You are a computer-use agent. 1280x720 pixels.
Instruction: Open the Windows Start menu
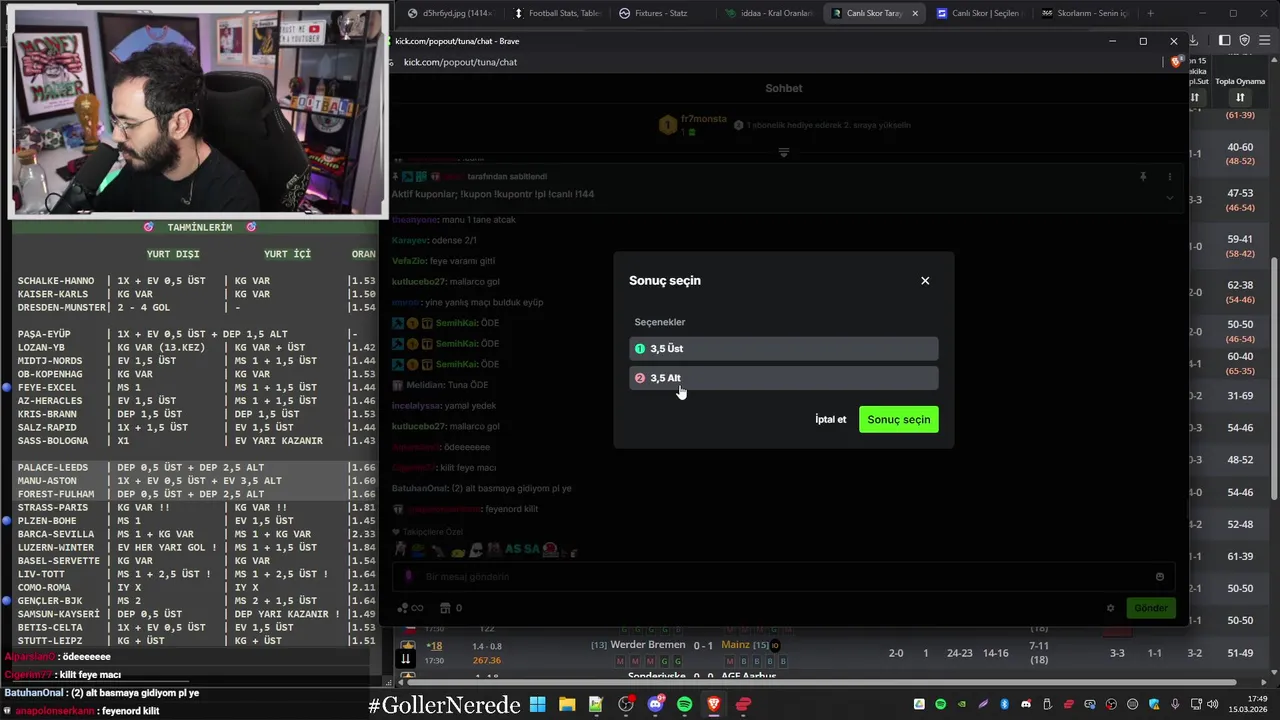(x=537, y=705)
